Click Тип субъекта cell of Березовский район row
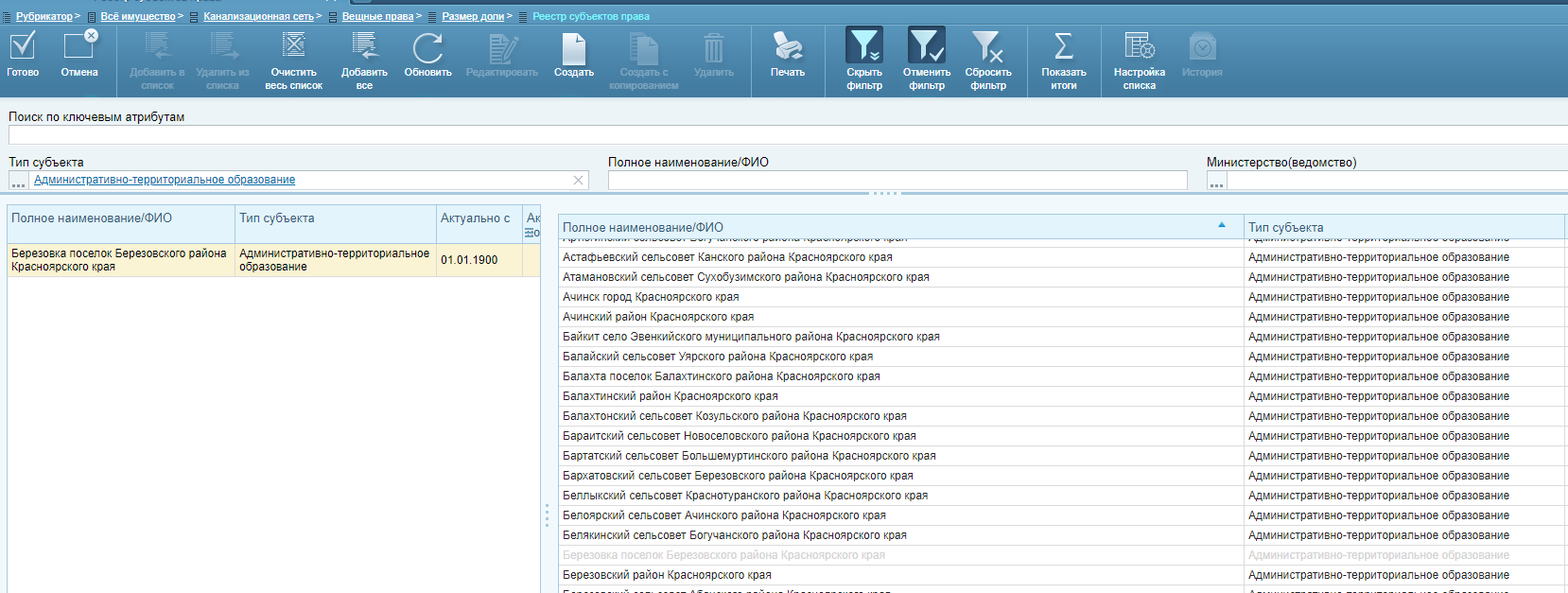The image size is (1568, 593). (x=1405, y=575)
